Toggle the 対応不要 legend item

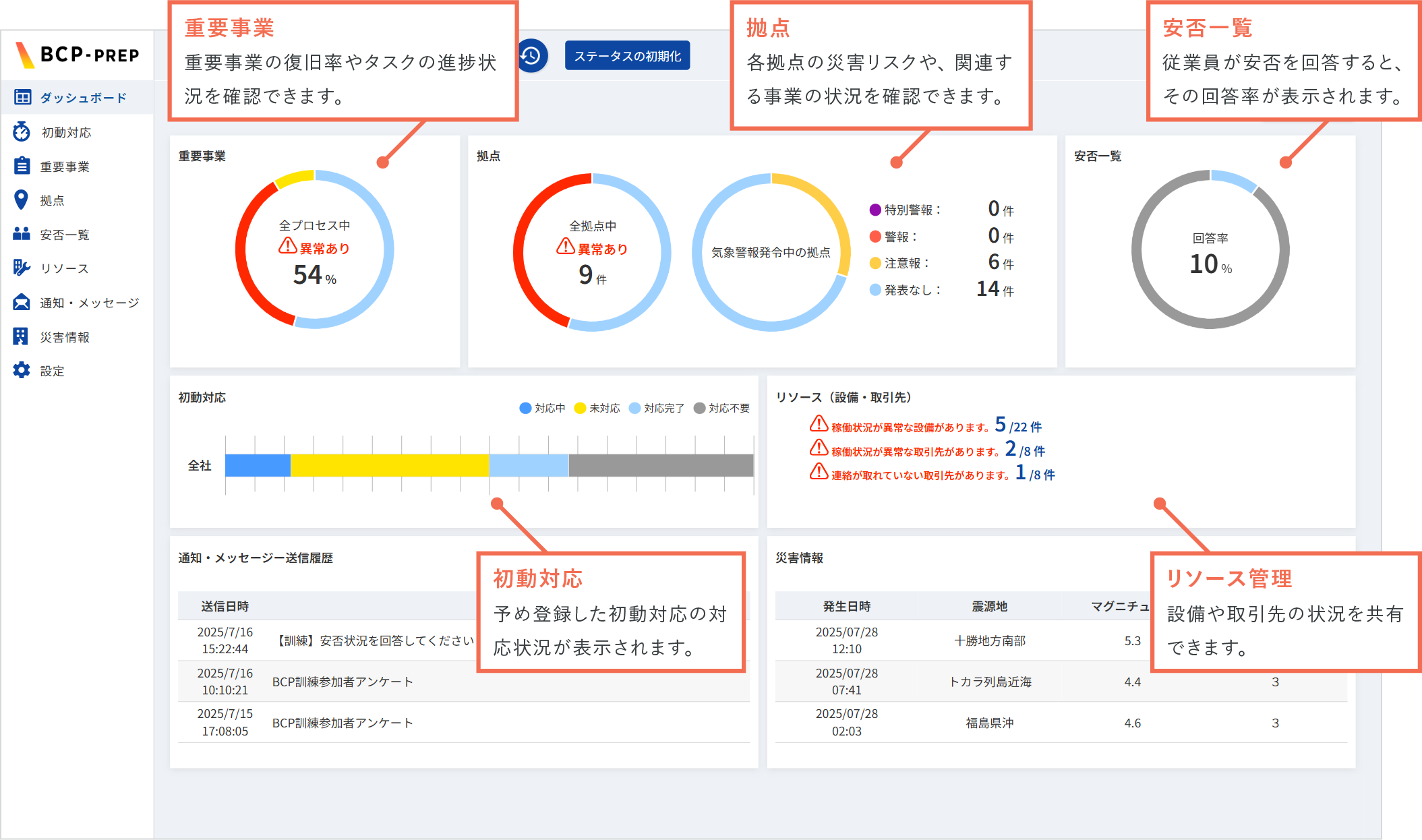tap(722, 409)
